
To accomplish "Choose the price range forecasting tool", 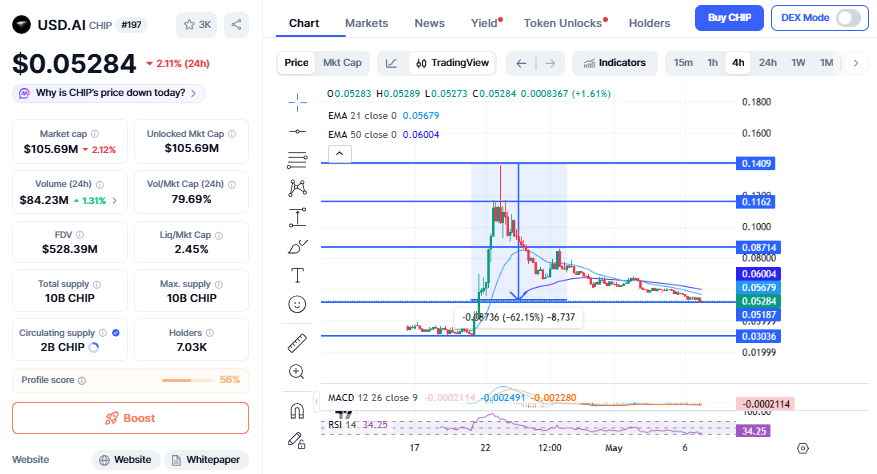I will 298,217.
